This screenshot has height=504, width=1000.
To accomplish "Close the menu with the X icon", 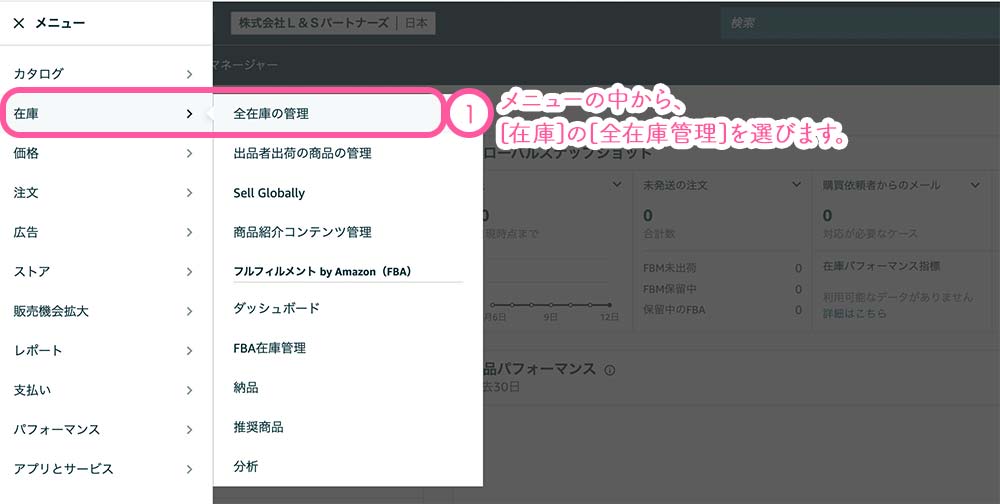I will 19,23.
